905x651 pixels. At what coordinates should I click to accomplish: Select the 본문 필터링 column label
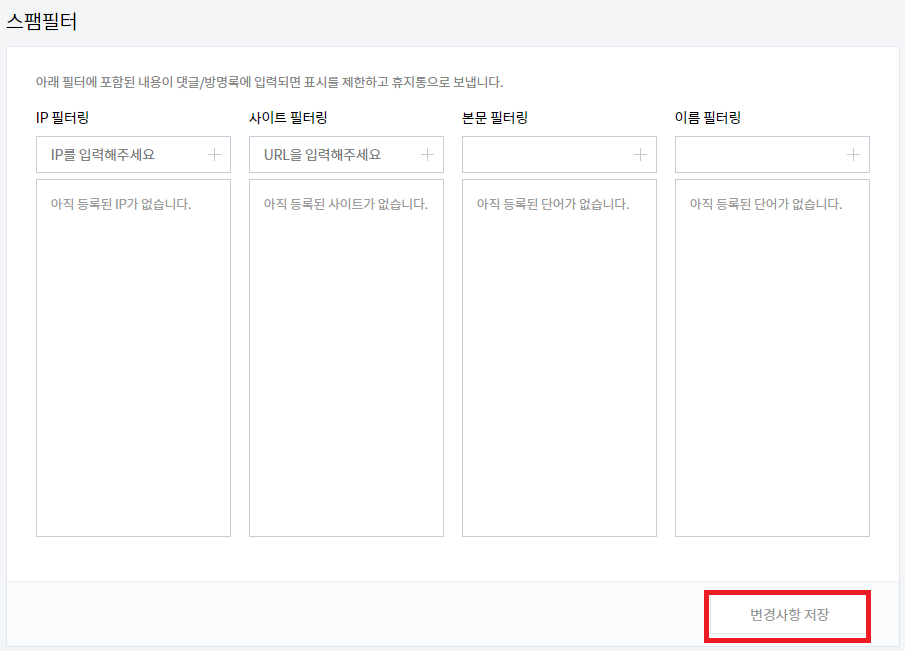click(x=495, y=118)
